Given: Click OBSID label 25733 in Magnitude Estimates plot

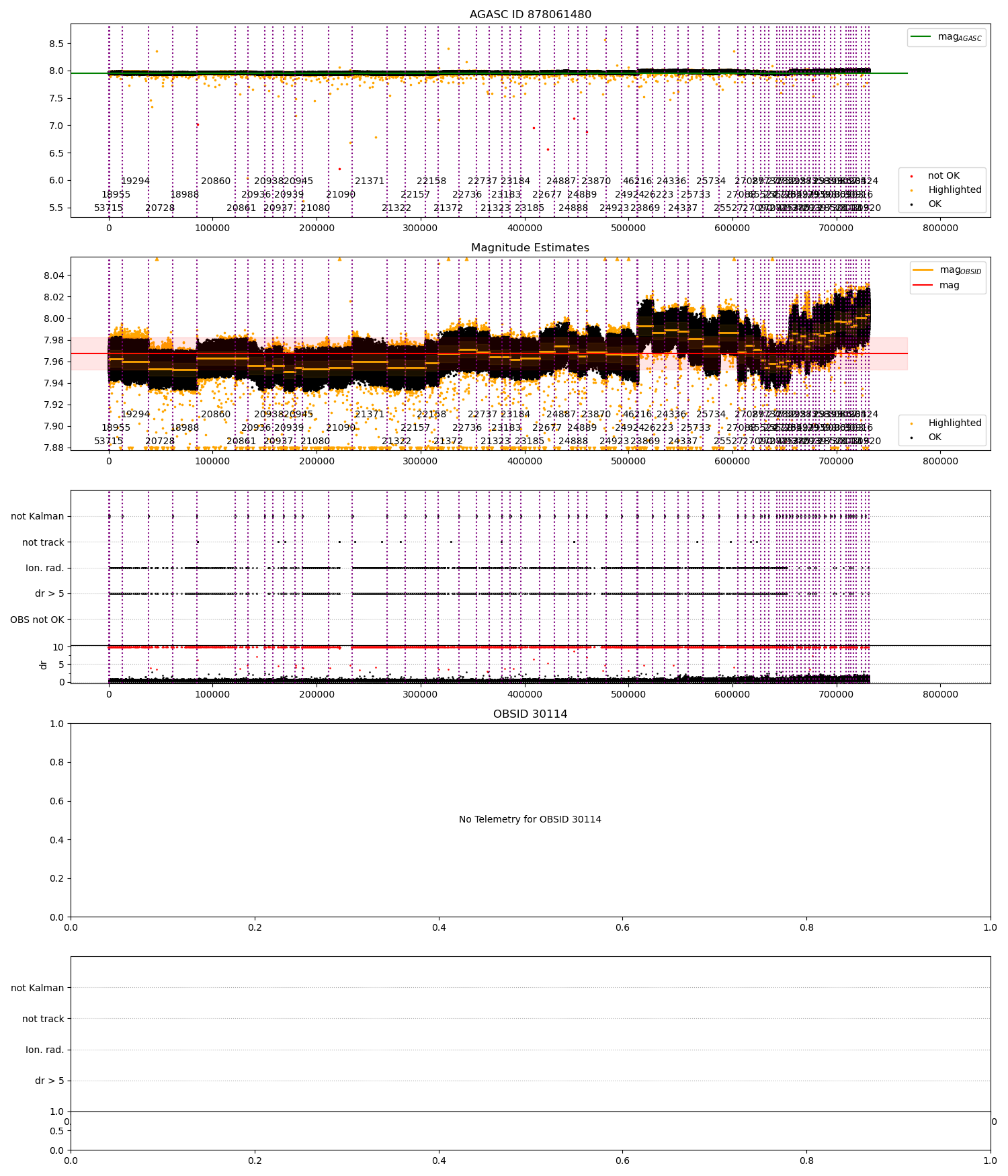Looking at the screenshot, I should 696,428.
